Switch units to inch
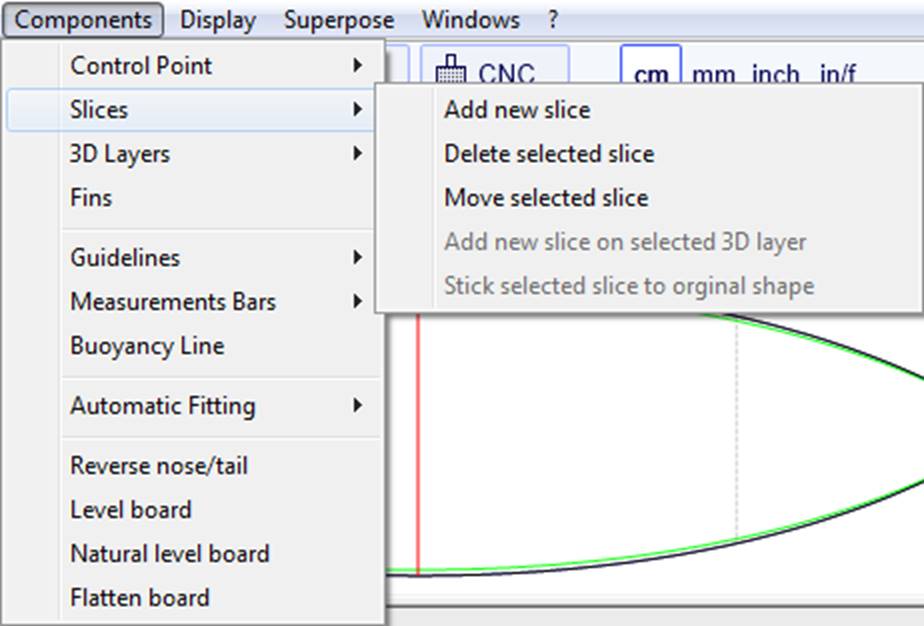 click(776, 74)
